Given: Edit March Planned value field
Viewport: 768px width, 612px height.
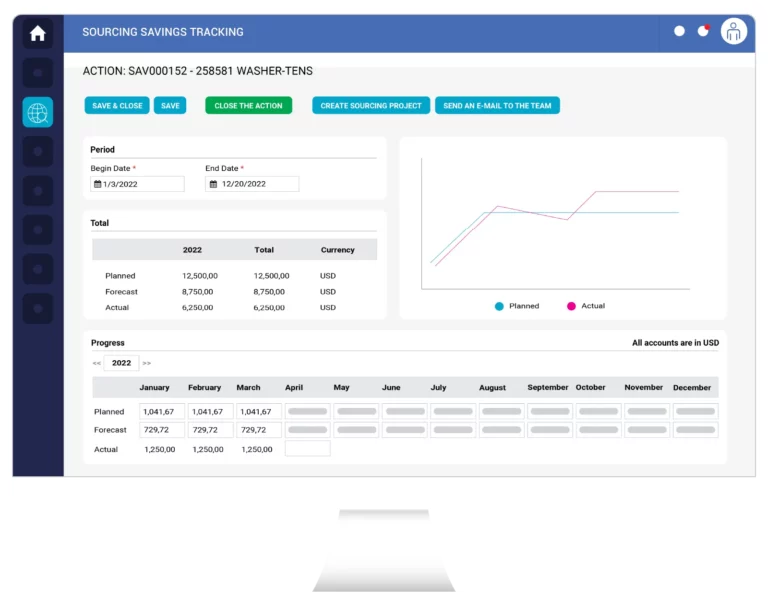Looking at the screenshot, I should [259, 411].
